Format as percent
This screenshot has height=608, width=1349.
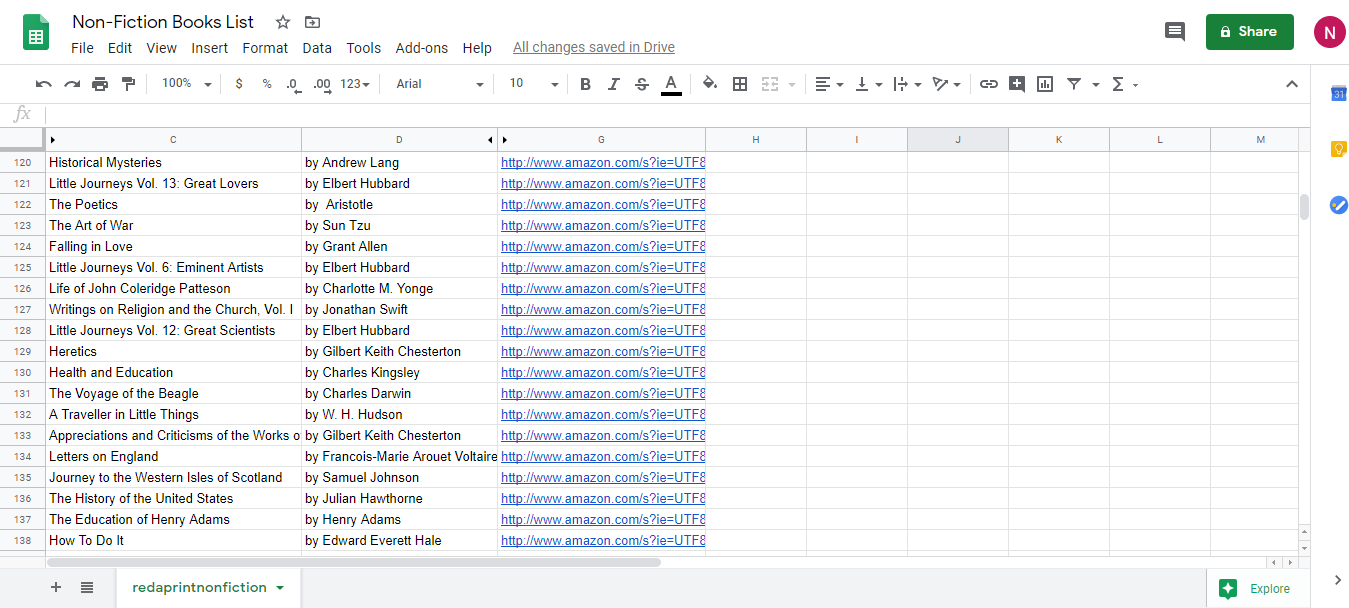[267, 84]
